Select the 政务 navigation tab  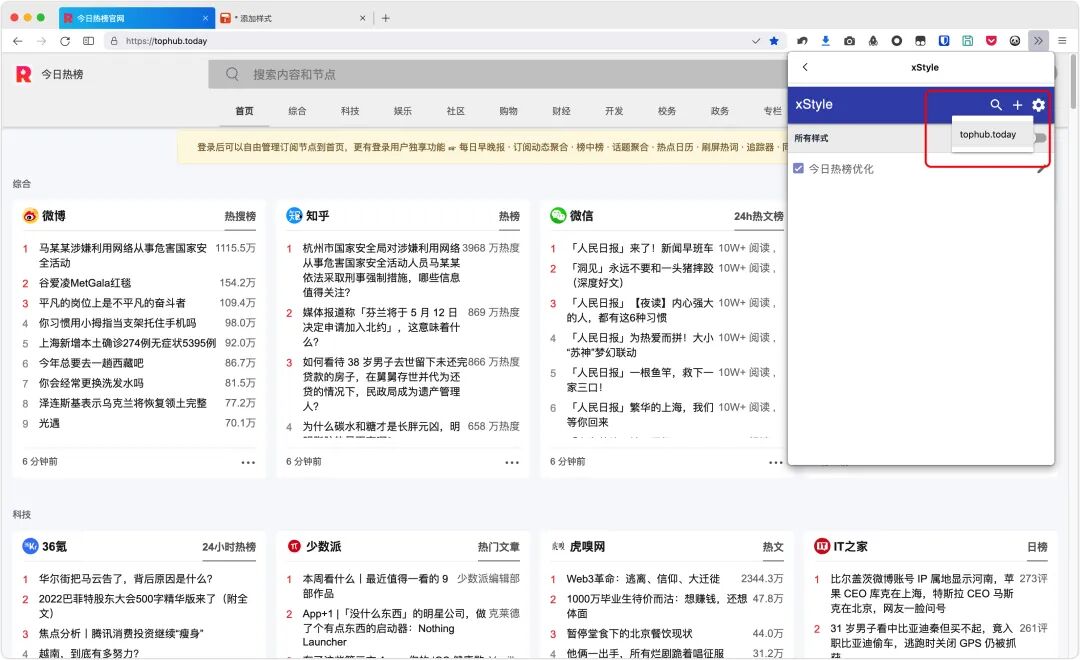pos(720,111)
